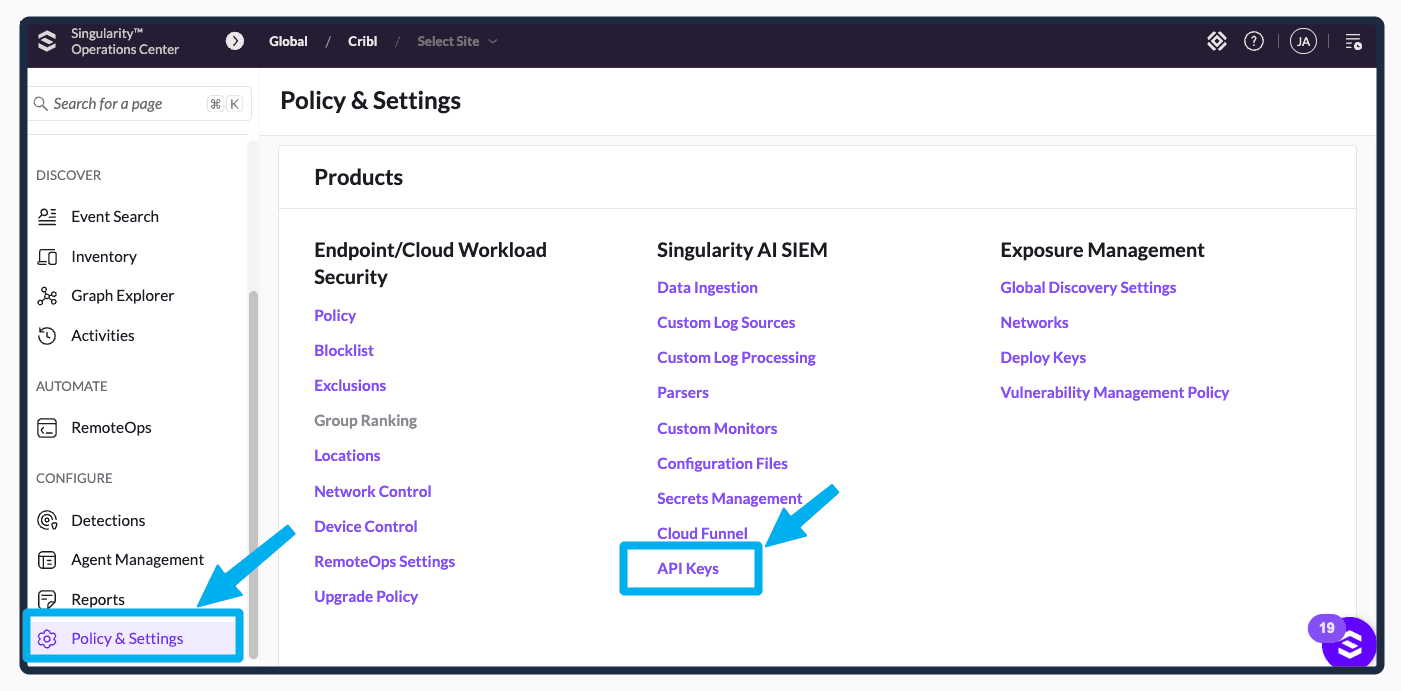The height and width of the screenshot is (691, 1401).
Task: Open Event Search from sidebar
Action: pos(114,216)
